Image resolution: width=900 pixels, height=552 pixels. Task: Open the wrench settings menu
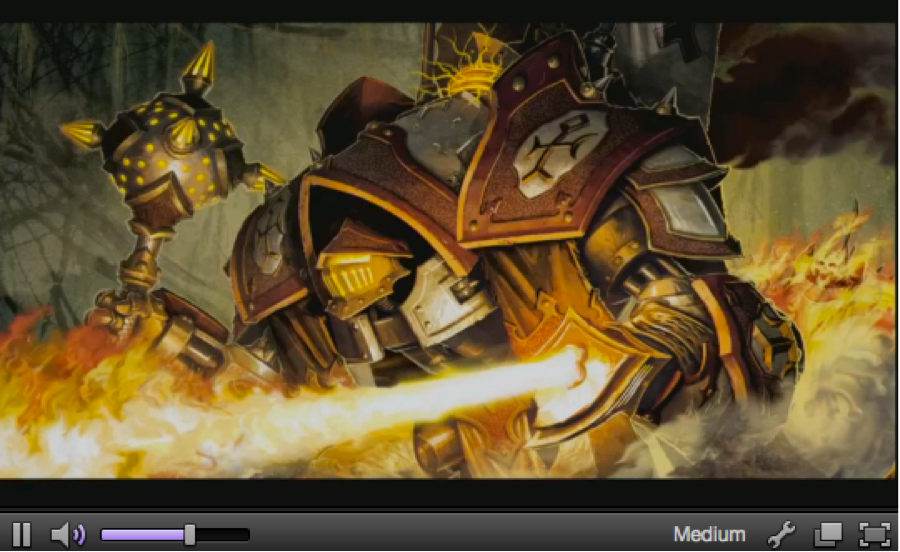(x=781, y=534)
